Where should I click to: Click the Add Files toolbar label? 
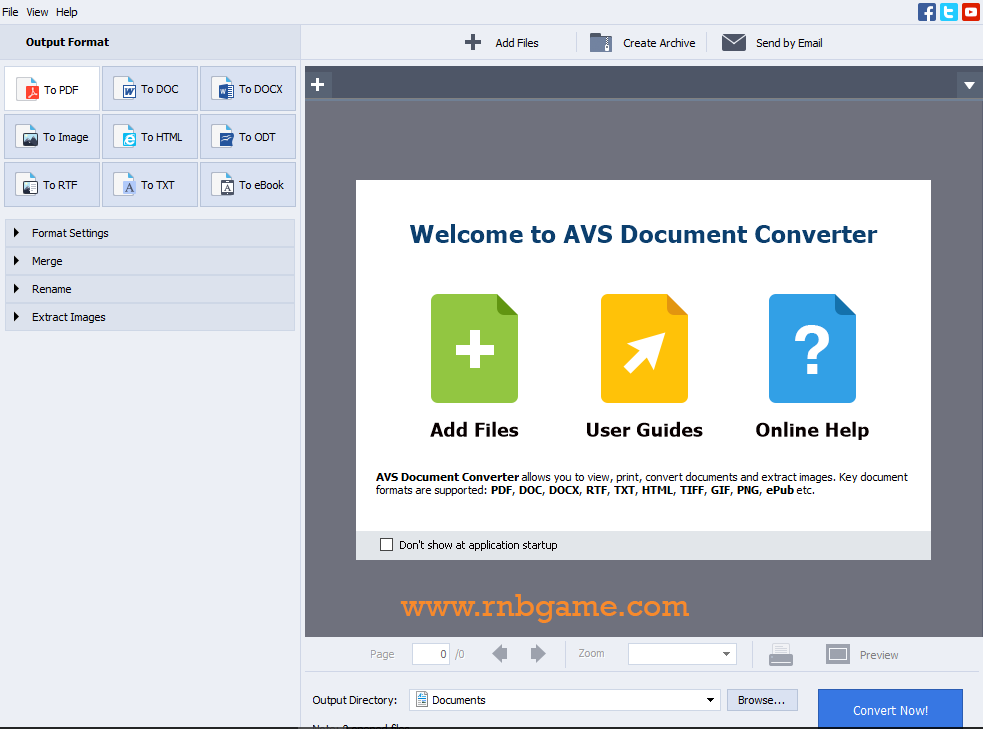(517, 43)
